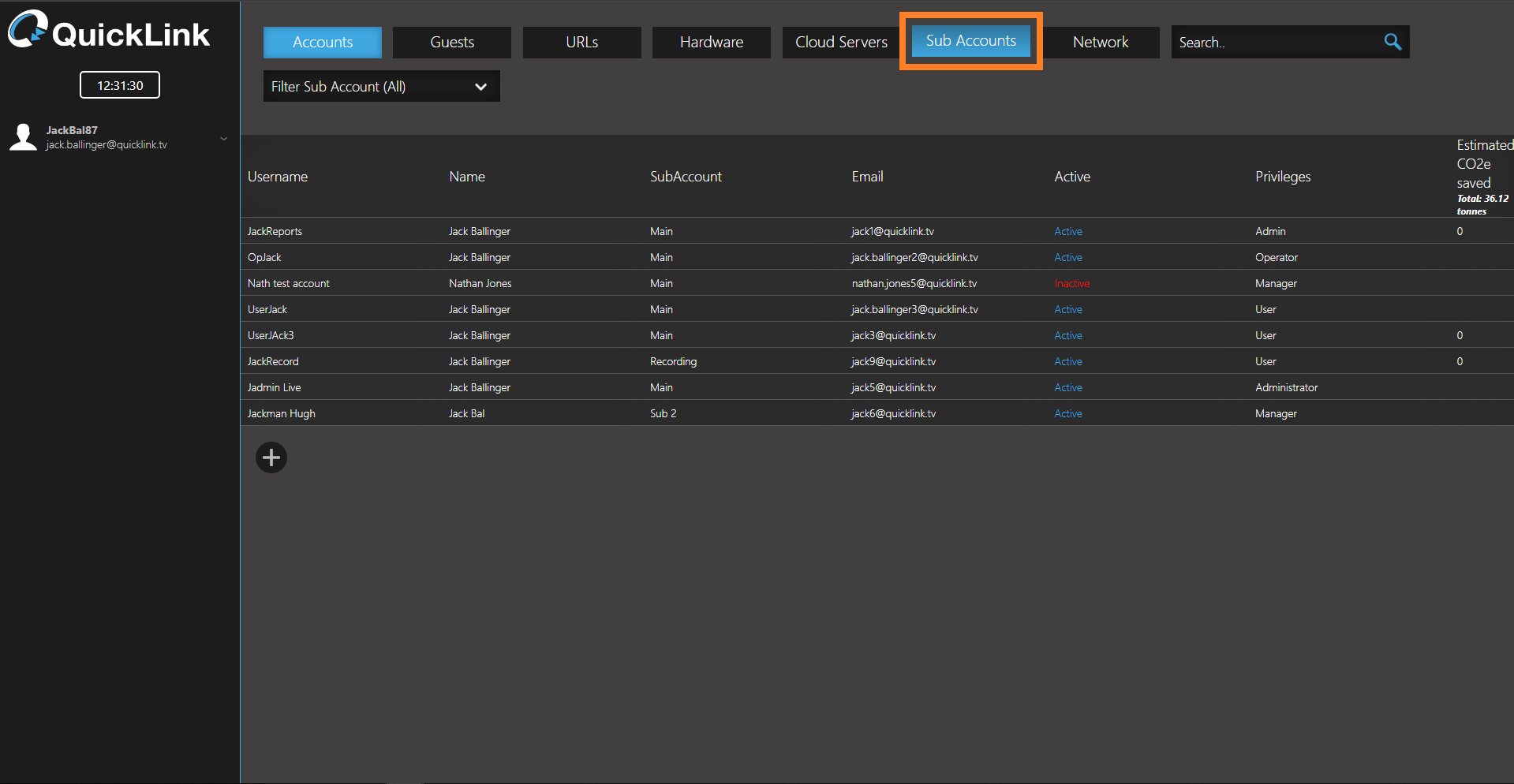Click the QuickLink logo

tap(109, 32)
